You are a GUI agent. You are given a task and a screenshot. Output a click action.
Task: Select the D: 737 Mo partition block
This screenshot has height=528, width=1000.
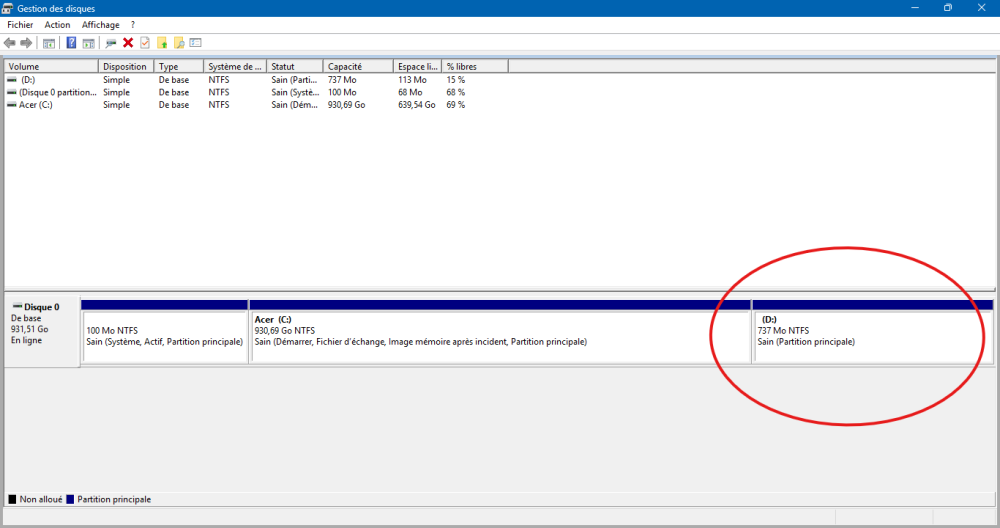pos(872,336)
